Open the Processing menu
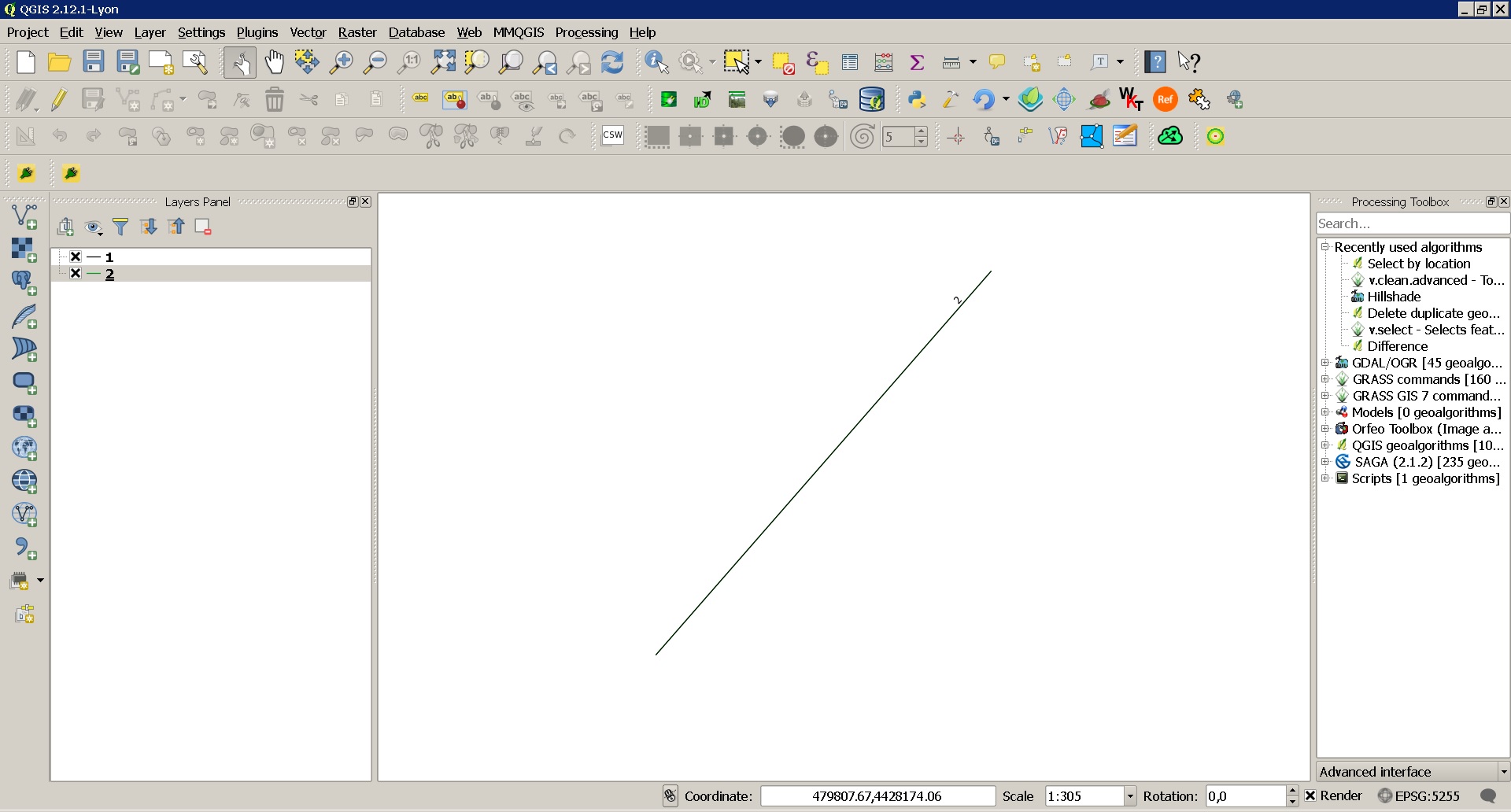The height and width of the screenshot is (812, 1511). 586,32
